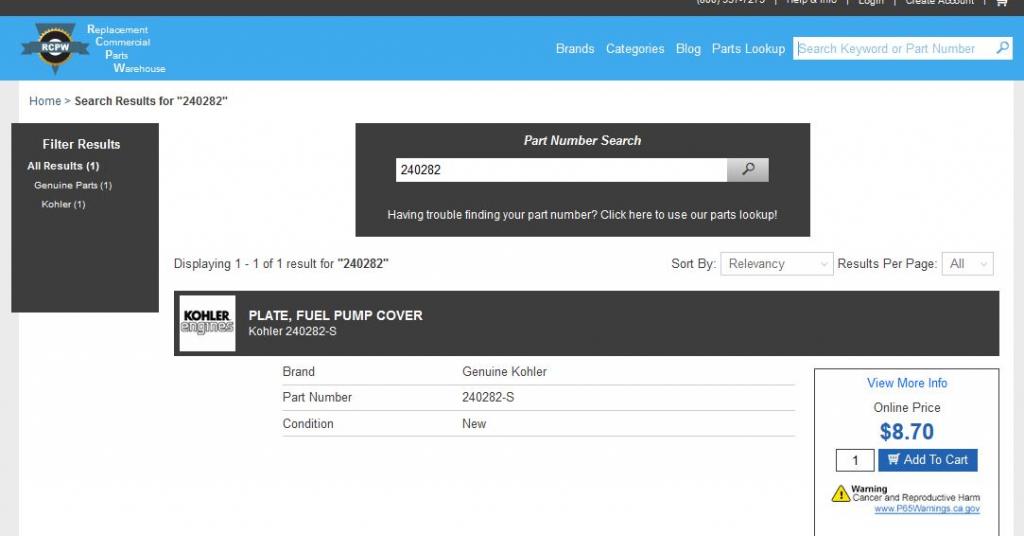Click the Add To Cart button
The image size is (1024, 536).
click(927, 460)
